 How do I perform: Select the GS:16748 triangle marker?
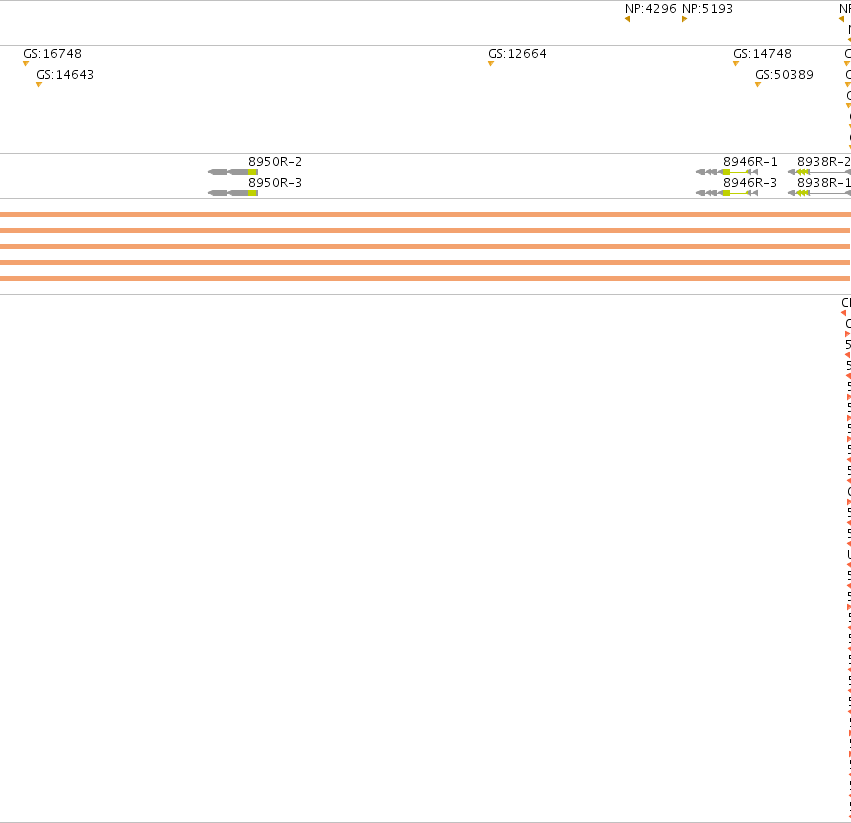click(26, 64)
